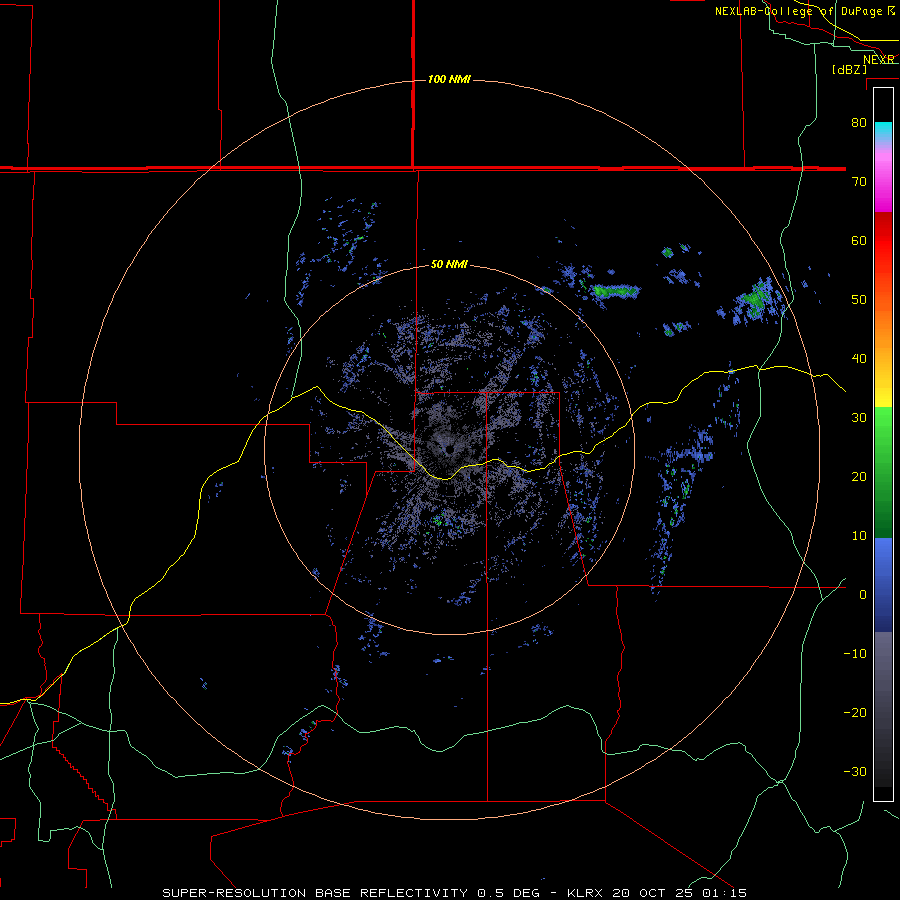Image resolution: width=900 pixels, height=900 pixels.
Task: Pick the cyan top segment of the color bar
Action: (x=883, y=129)
